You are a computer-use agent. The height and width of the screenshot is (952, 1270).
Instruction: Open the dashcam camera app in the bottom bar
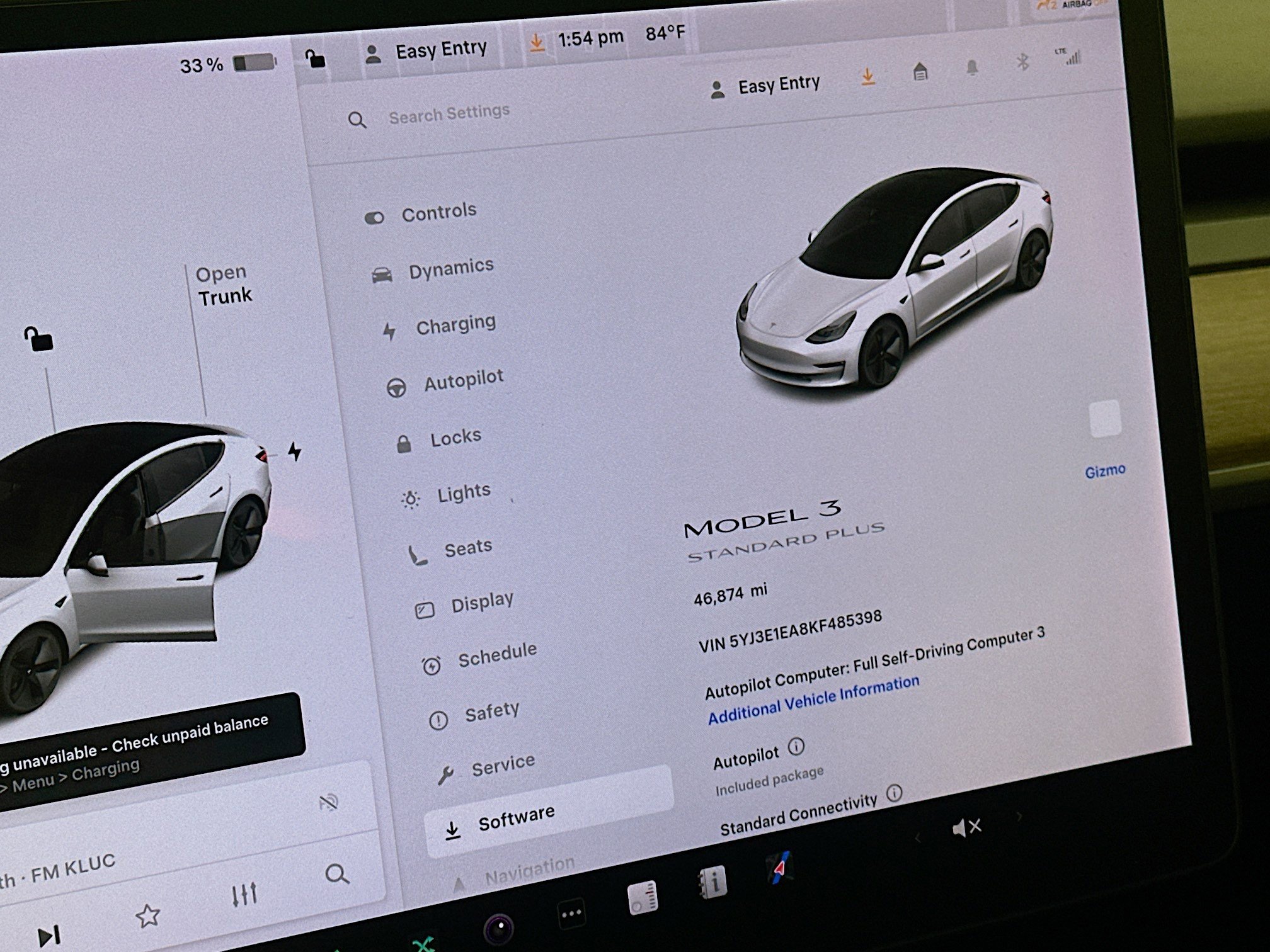(498, 928)
